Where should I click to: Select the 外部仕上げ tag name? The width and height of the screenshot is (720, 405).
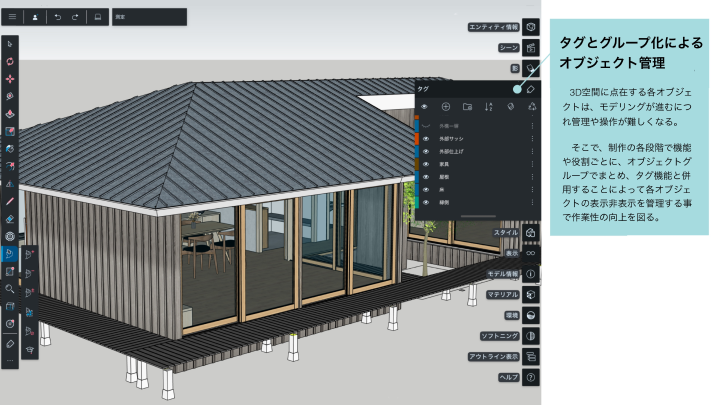point(451,151)
